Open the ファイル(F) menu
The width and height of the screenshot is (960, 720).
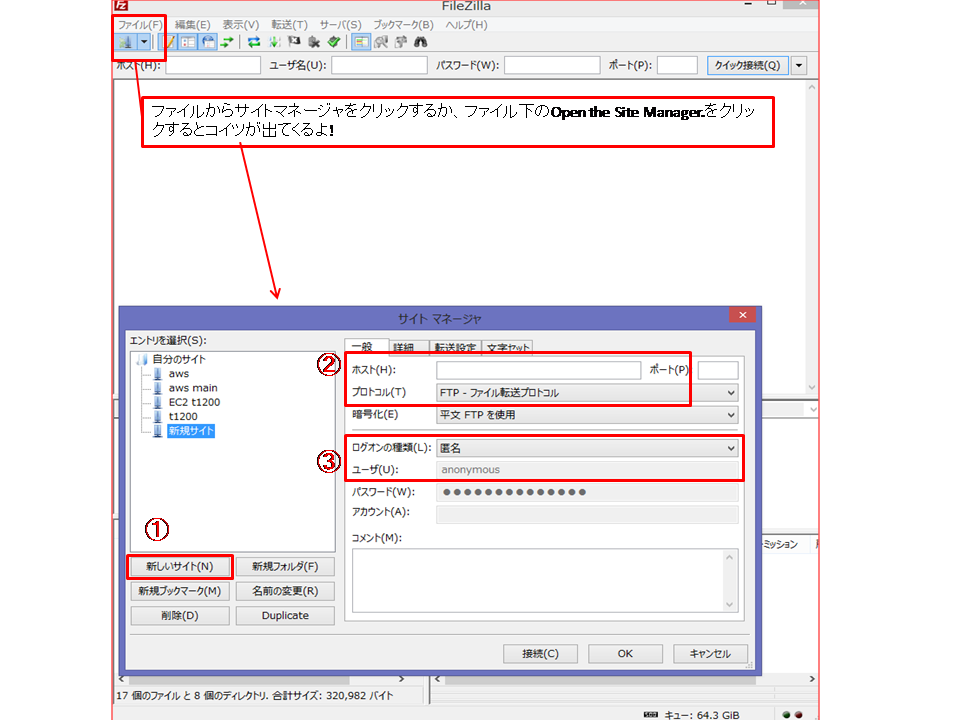[140, 24]
